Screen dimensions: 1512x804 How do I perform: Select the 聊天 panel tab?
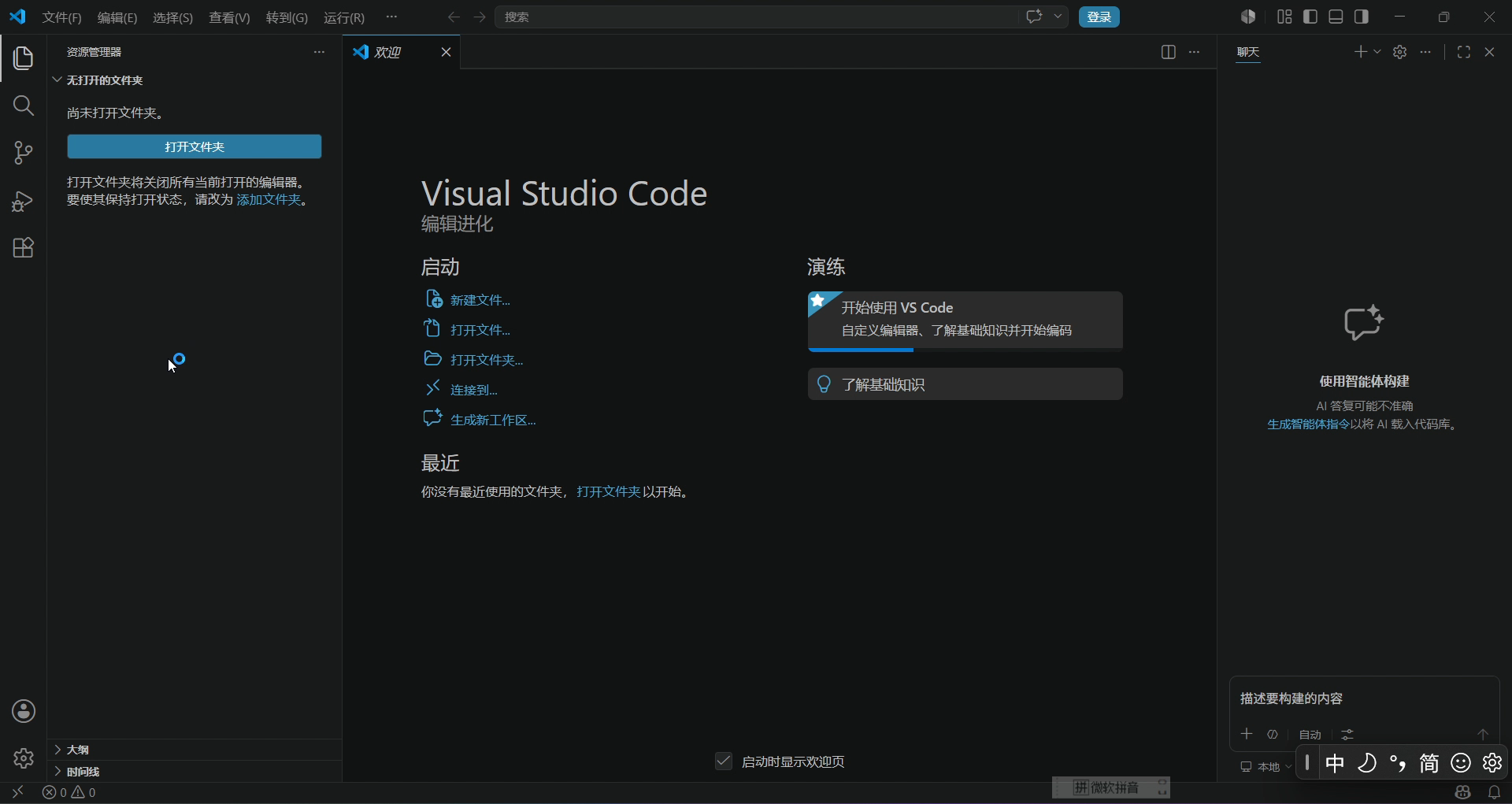pyautogui.click(x=1248, y=52)
